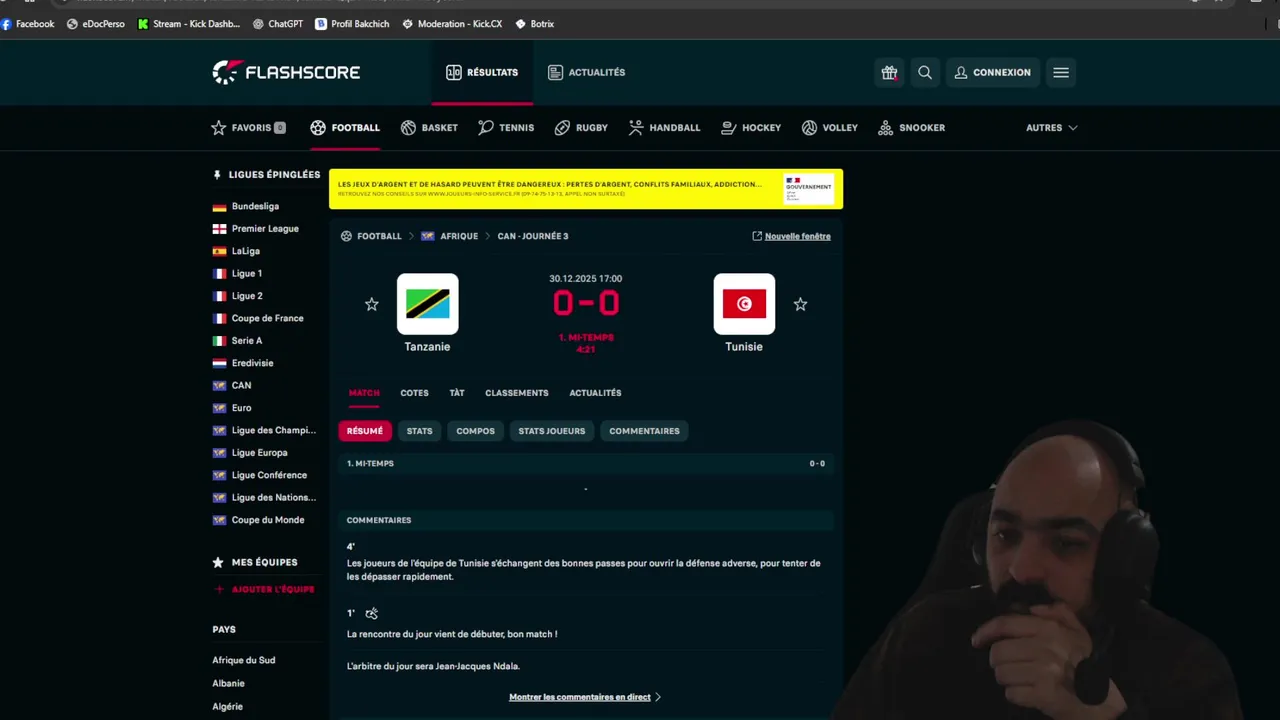Click the Connexion button
Image resolution: width=1280 pixels, height=720 pixels.
coord(993,72)
